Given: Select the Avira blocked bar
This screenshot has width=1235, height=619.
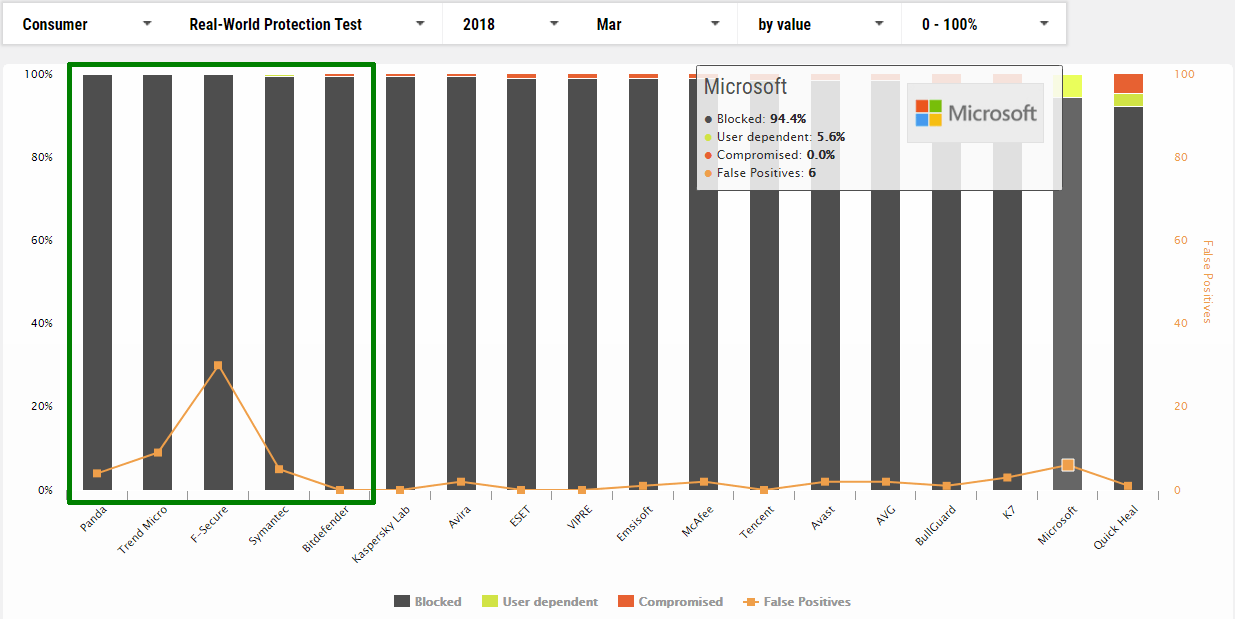Looking at the screenshot, I should 461,283.
